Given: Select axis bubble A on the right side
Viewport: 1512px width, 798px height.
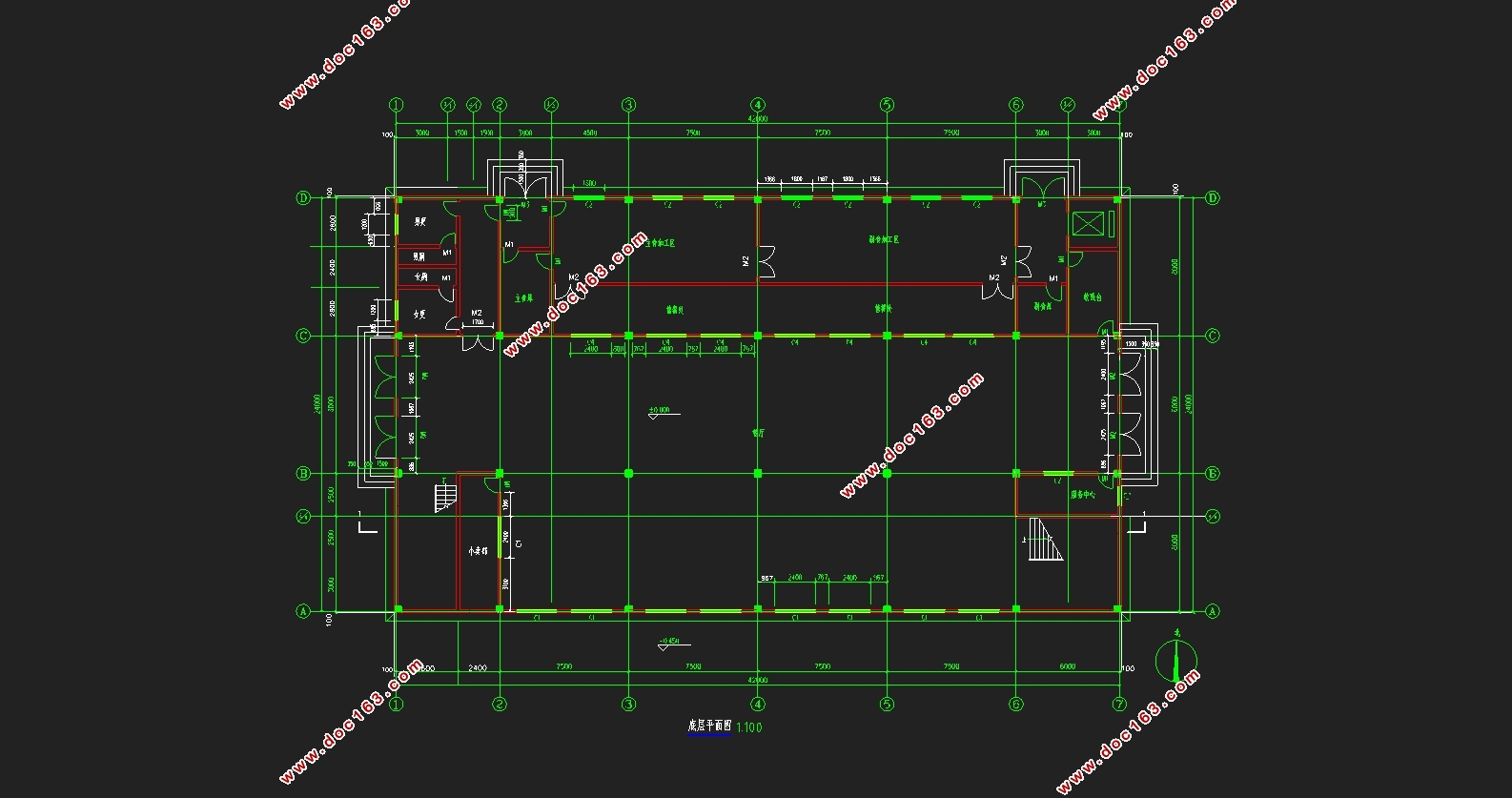Looking at the screenshot, I should click(1213, 611).
